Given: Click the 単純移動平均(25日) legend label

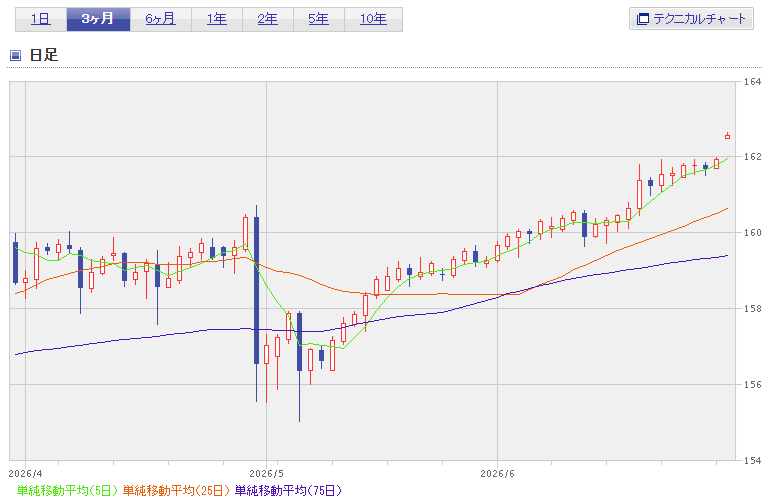Looking at the screenshot, I should point(176,491).
